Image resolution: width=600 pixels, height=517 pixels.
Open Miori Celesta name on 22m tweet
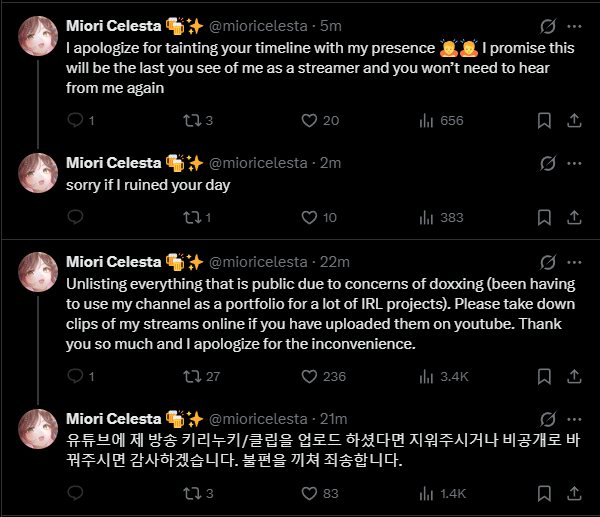click(x=114, y=262)
